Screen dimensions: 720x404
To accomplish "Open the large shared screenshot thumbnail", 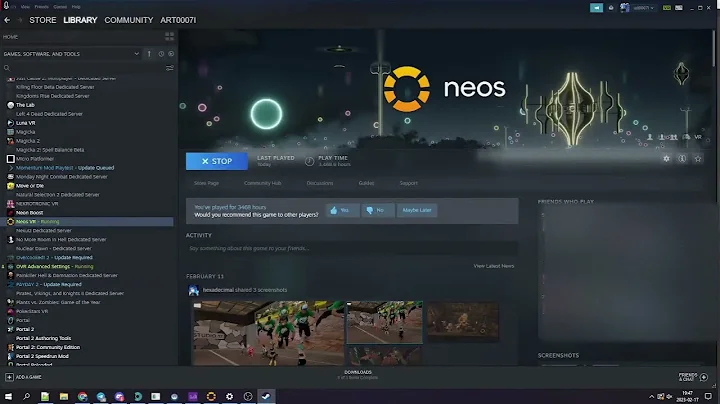I will pos(268,333).
